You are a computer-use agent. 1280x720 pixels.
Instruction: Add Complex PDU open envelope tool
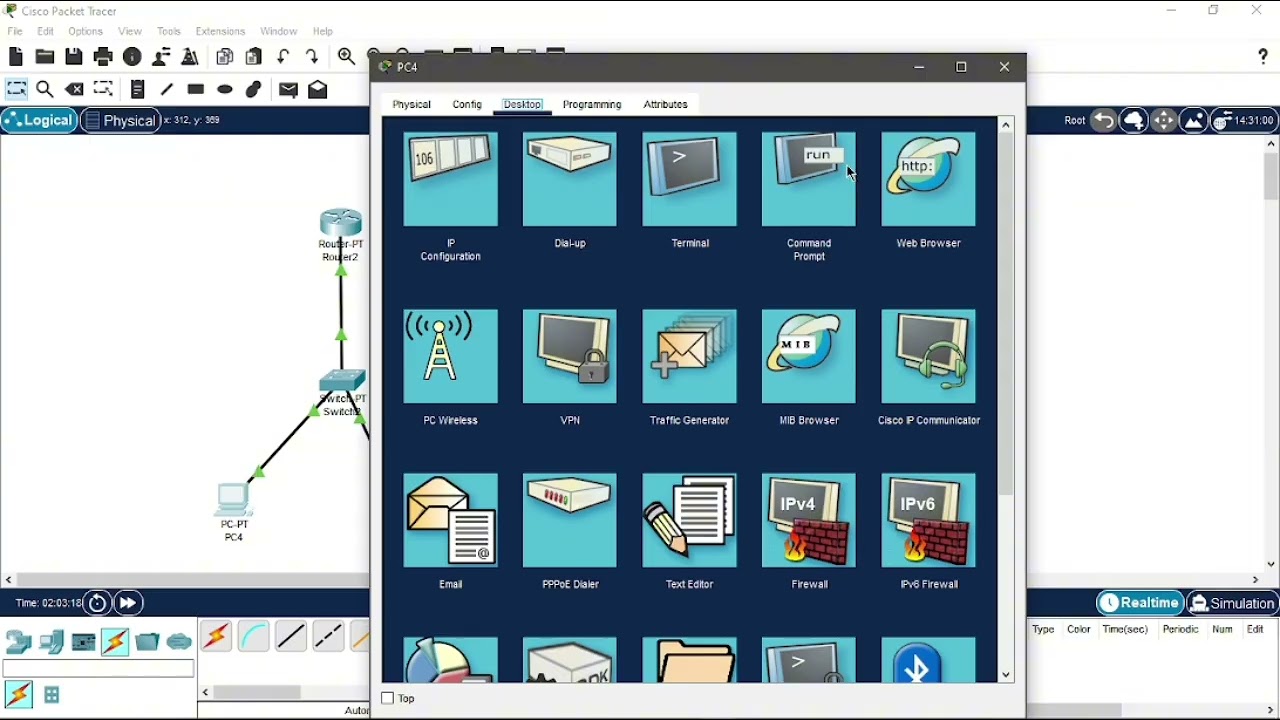(318, 89)
